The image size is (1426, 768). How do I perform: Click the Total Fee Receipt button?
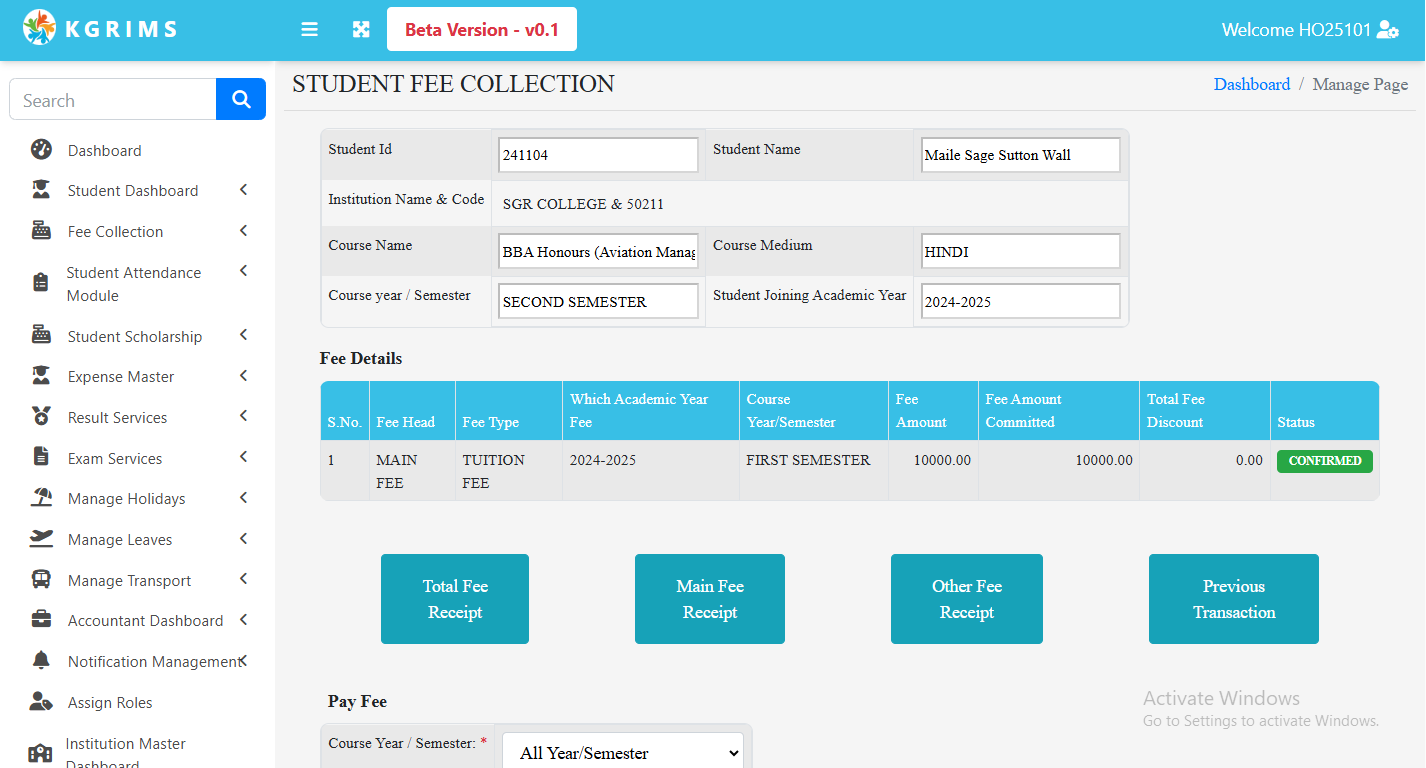[455, 599]
